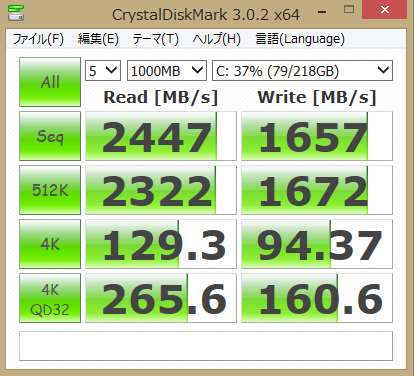Expand the drive selector showing C: 37%
The width and height of the screenshot is (414, 376).
pos(302,71)
